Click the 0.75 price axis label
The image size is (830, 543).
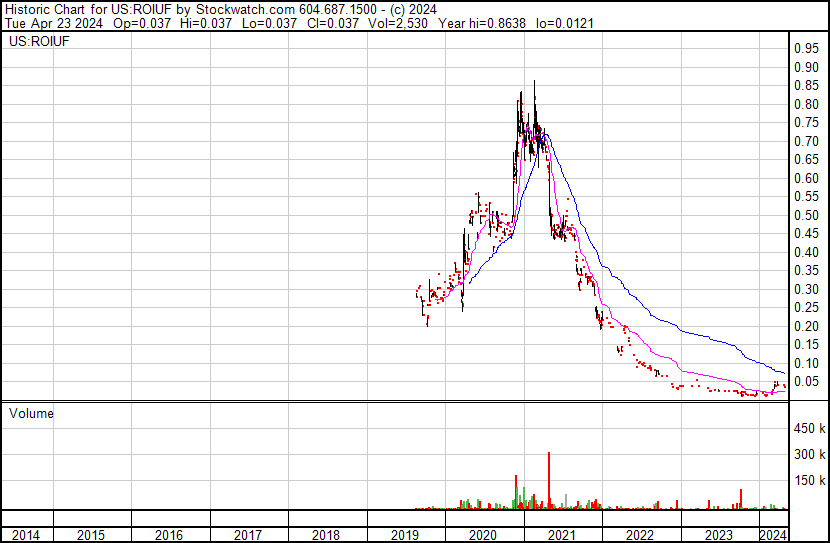[806, 123]
